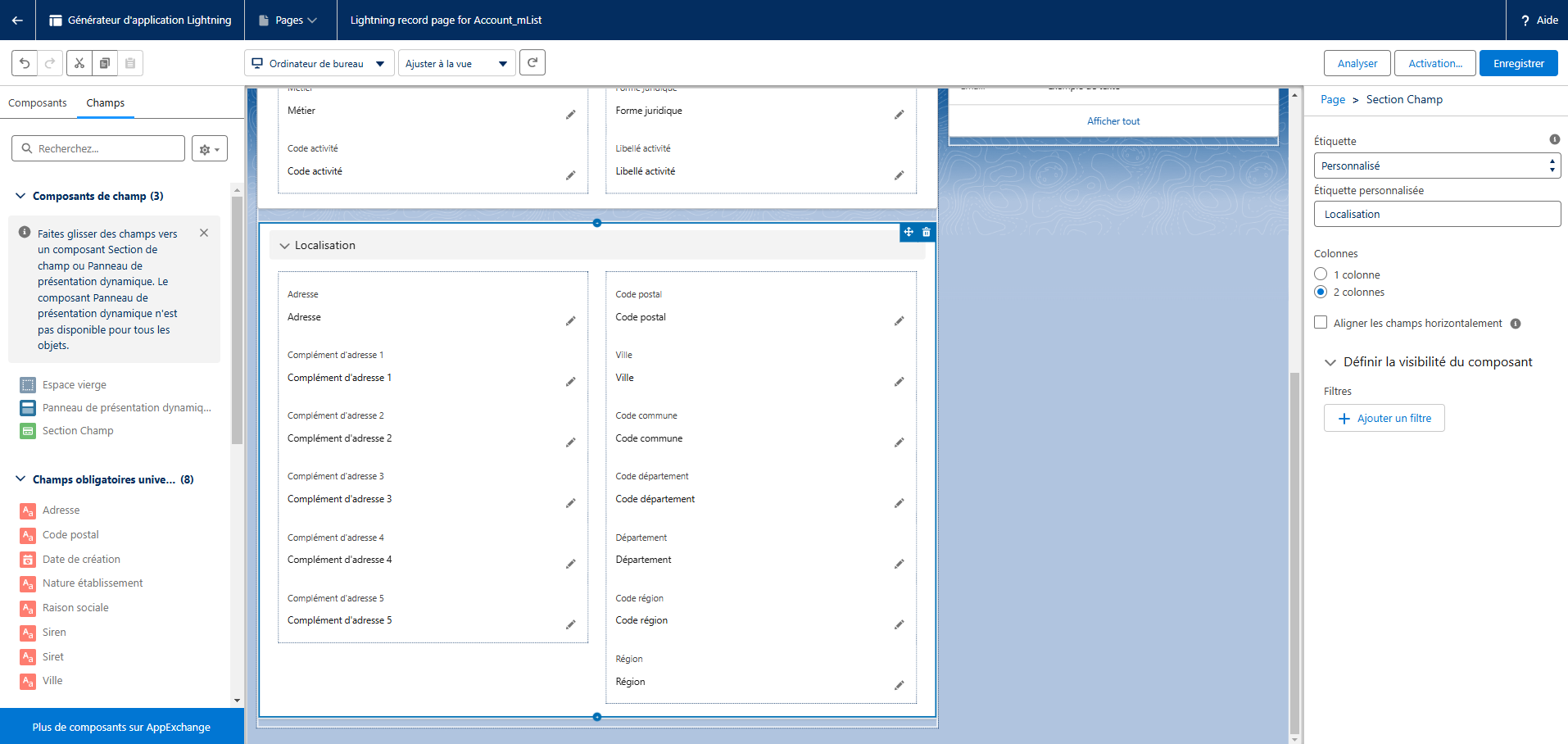Save page with Enregistrer button
Viewport: 1568px width, 744px height.
[x=1519, y=63]
